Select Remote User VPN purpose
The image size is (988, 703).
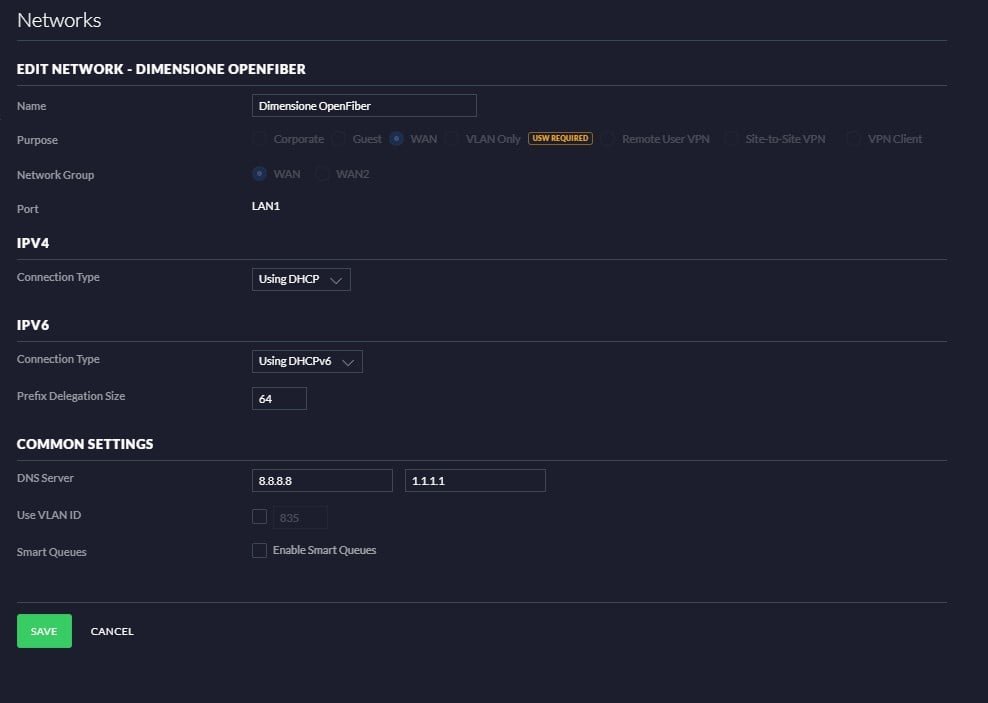tap(608, 139)
